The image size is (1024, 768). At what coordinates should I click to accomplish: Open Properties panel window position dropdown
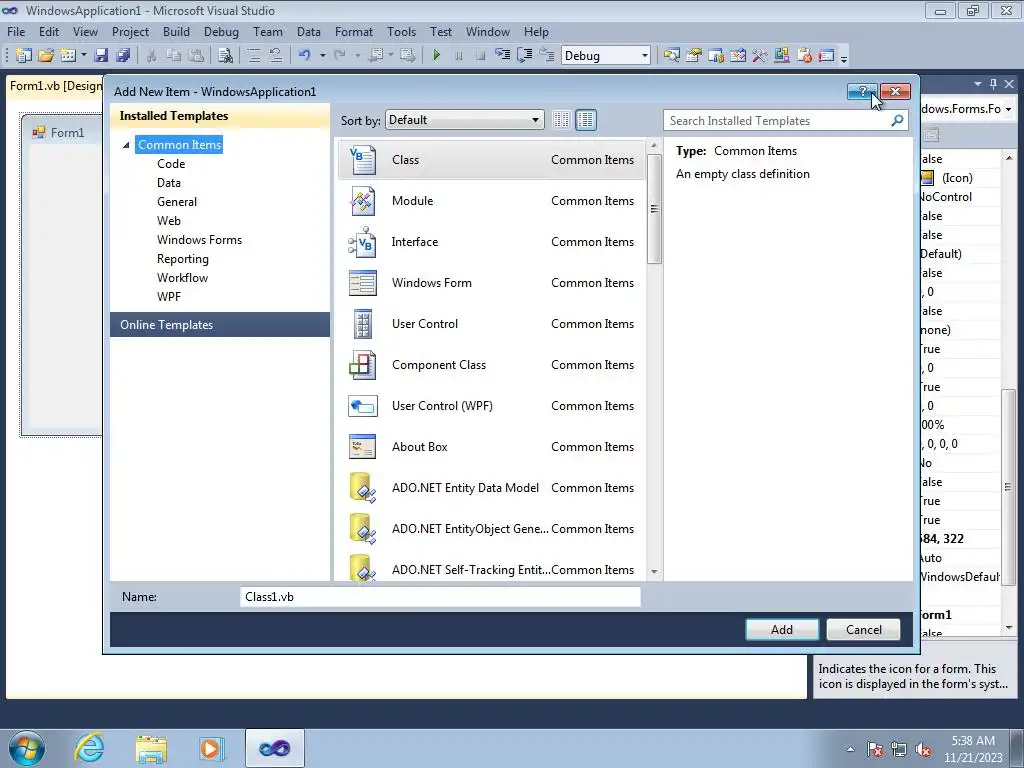coord(978,84)
